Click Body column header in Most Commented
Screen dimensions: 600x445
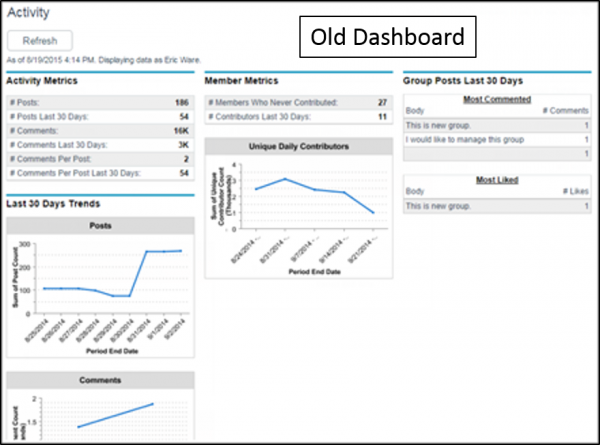tap(415, 111)
